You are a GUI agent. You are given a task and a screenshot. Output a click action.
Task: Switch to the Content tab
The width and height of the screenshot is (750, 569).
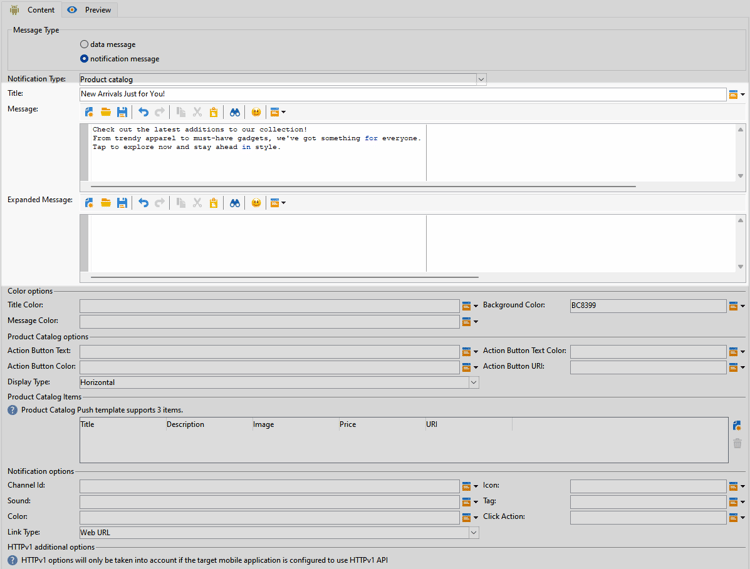[32, 10]
